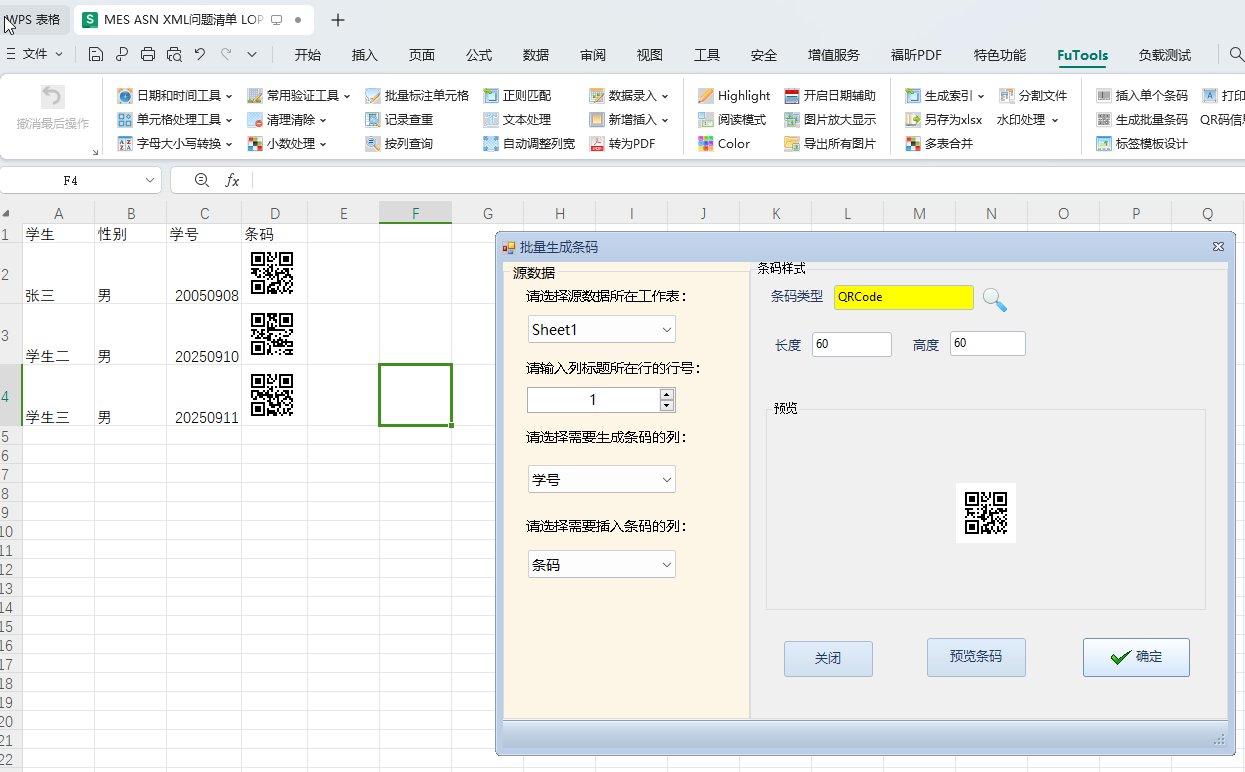The image size is (1245, 772).
Task: Click 生成批量条码 tool
Action: point(1142,120)
